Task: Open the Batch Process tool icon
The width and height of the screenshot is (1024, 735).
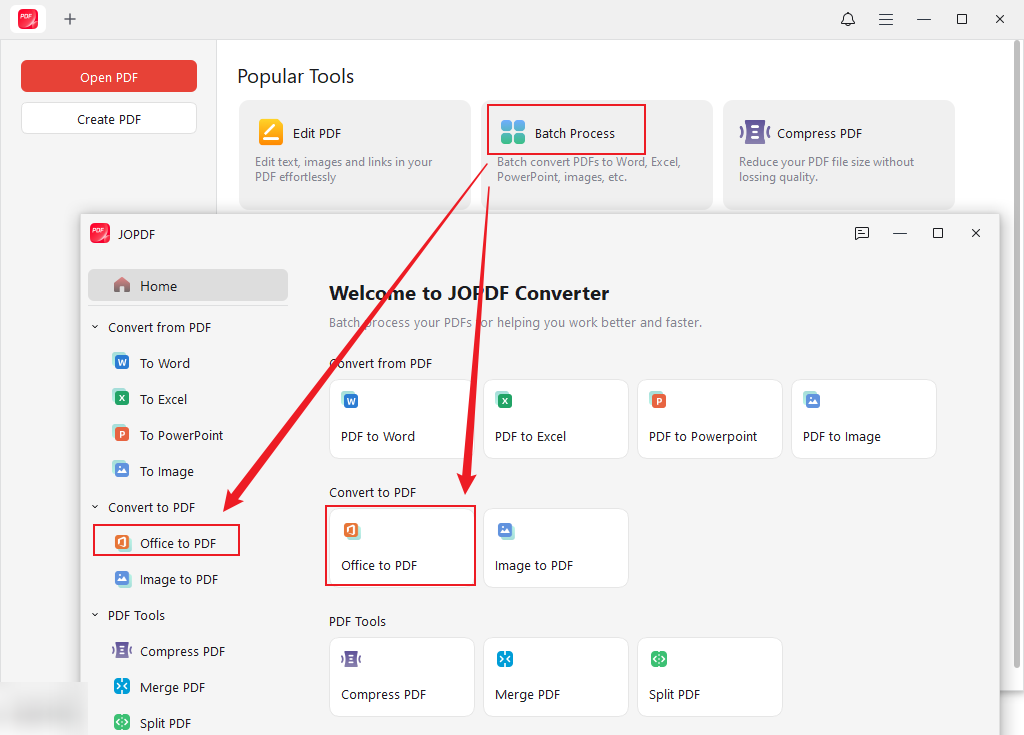Action: (513, 130)
